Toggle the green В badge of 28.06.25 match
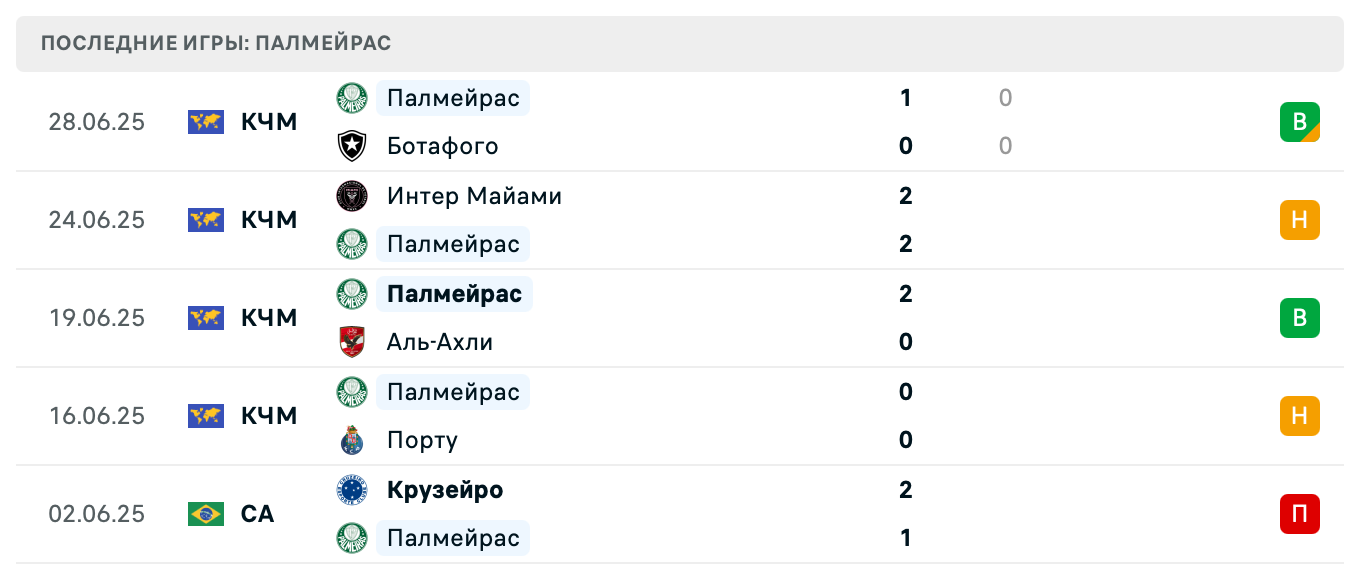Screen dimensions: 1360x576 point(1299,122)
